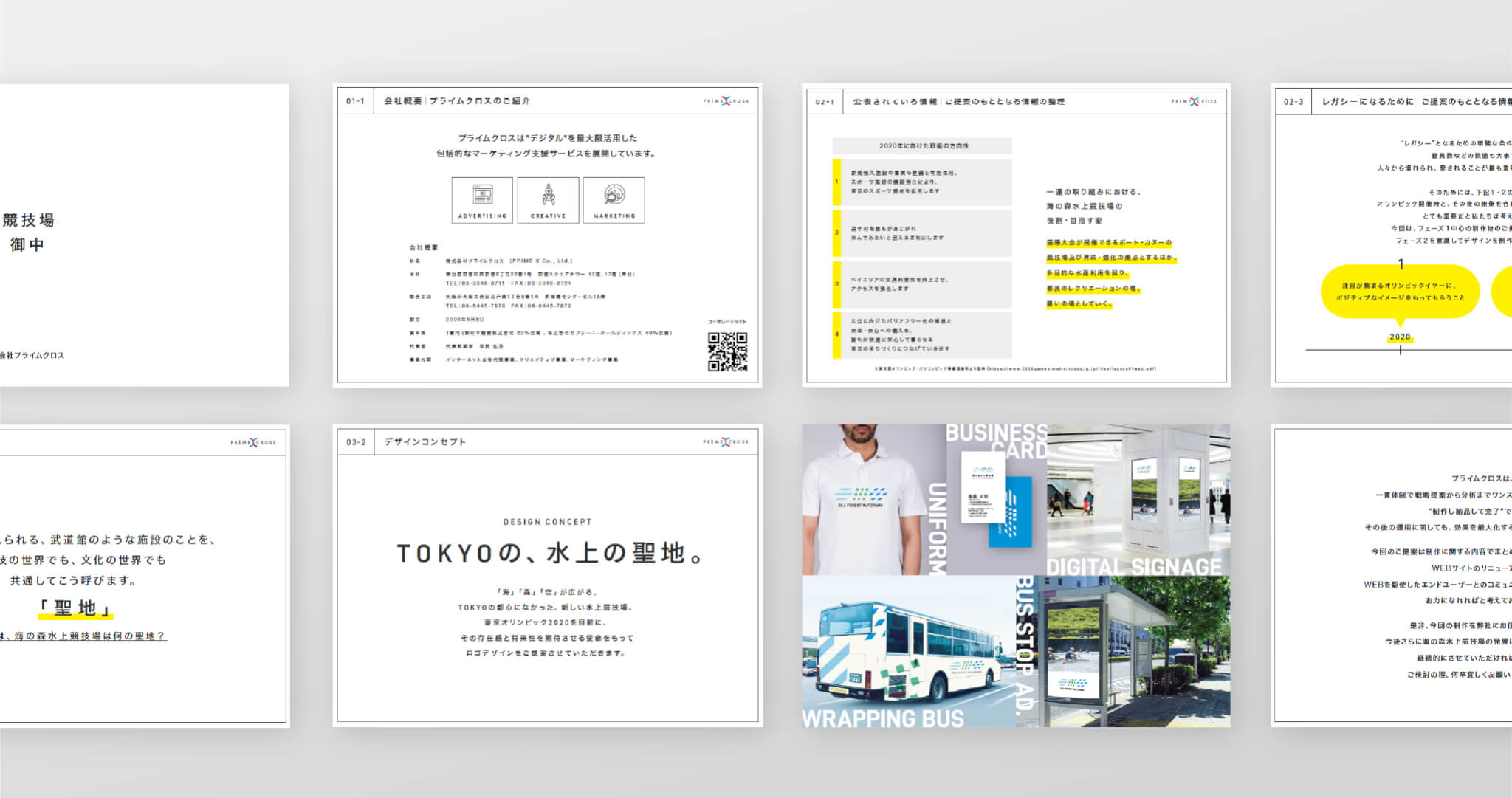Click the headline TOKYOの、水上の聖地。
The height and width of the screenshot is (798, 1512).
(551, 553)
